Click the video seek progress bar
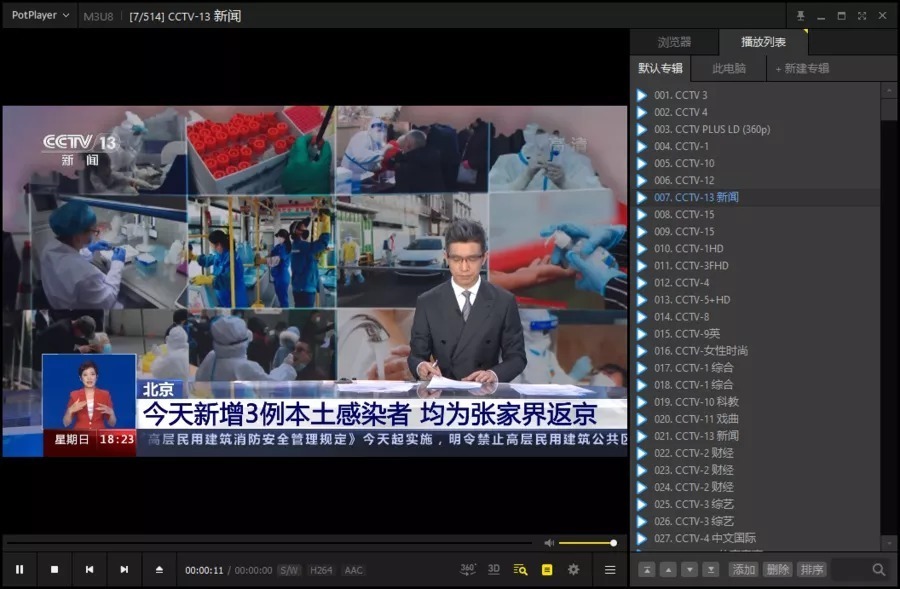The width and height of the screenshot is (900, 589). click(270, 542)
